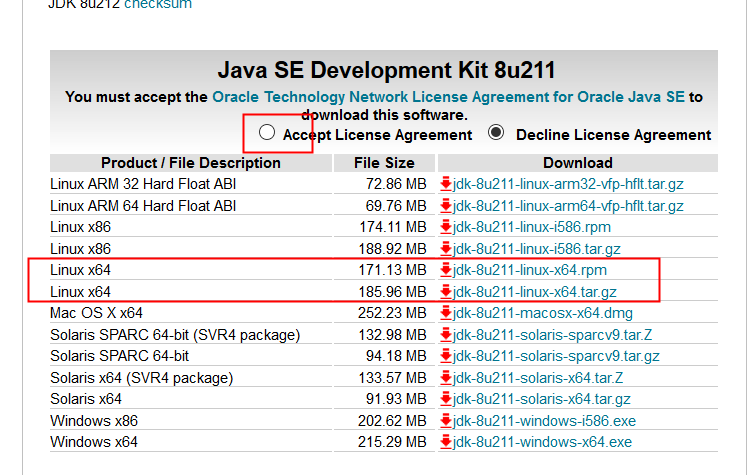Click red download arrow for linux-arm32 file
Screen dimensions: 747x475
coord(446,184)
